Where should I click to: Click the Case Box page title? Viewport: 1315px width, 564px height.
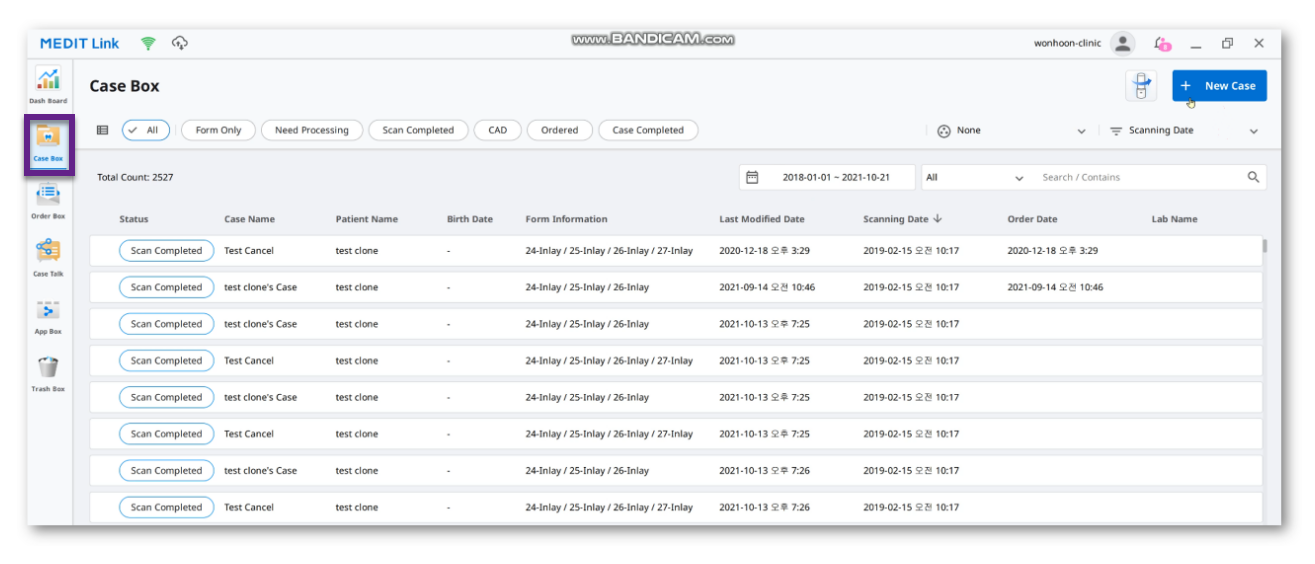click(124, 86)
